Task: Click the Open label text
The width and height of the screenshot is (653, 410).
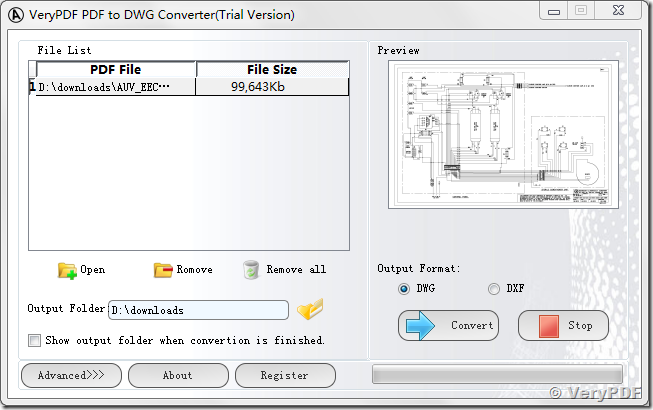Action: [92, 270]
